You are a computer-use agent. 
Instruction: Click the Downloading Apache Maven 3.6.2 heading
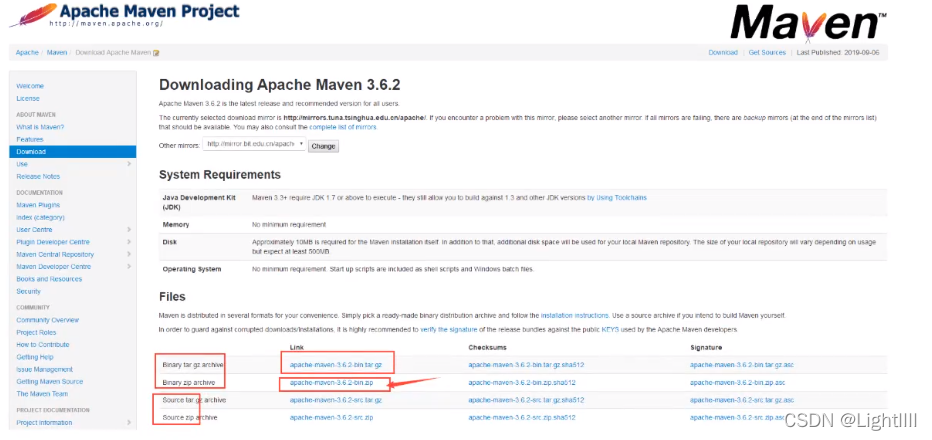[280, 85]
